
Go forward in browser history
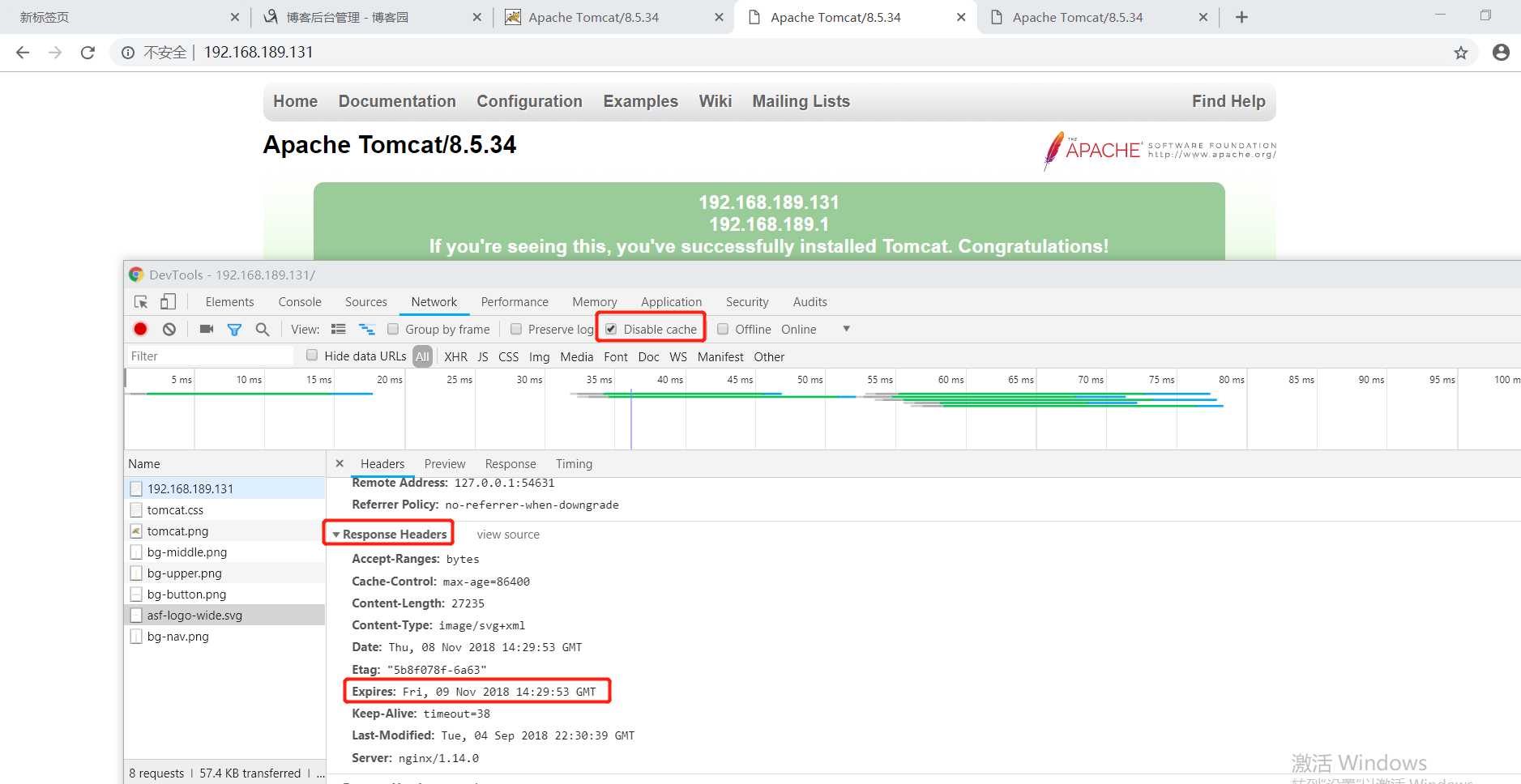click(55, 53)
